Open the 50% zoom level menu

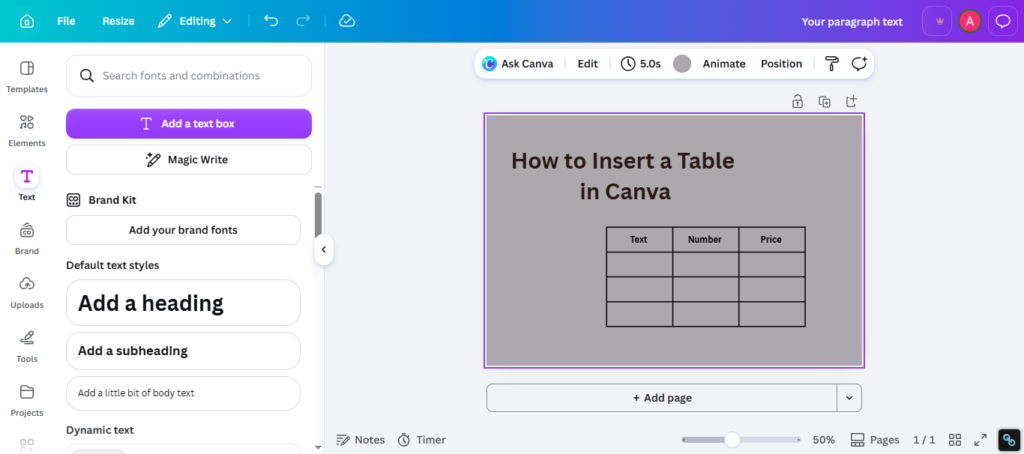coord(824,440)
